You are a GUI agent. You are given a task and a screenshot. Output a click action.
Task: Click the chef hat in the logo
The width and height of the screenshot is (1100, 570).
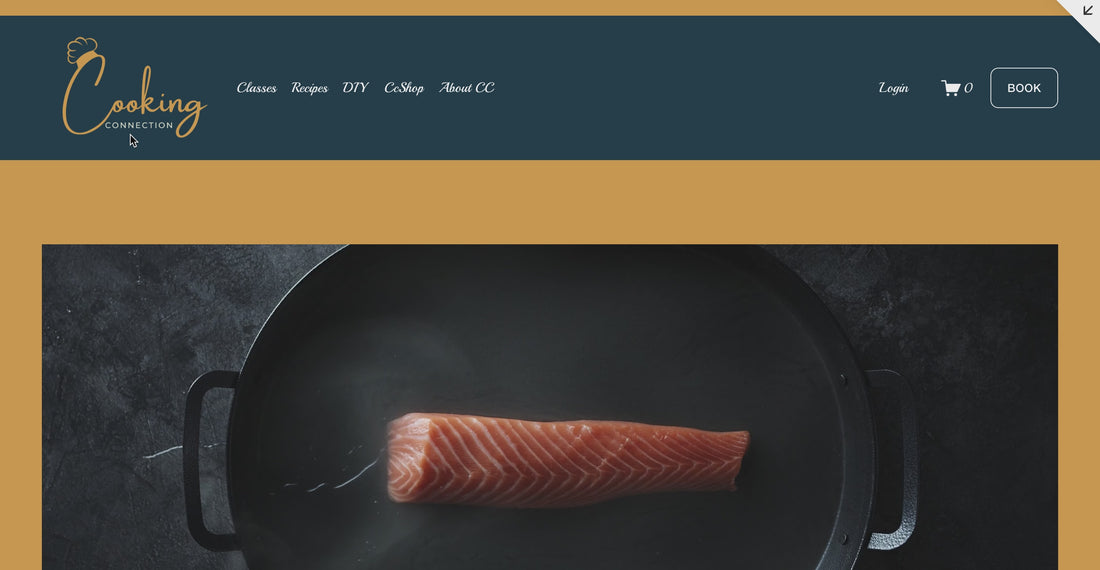pos(81,50)
